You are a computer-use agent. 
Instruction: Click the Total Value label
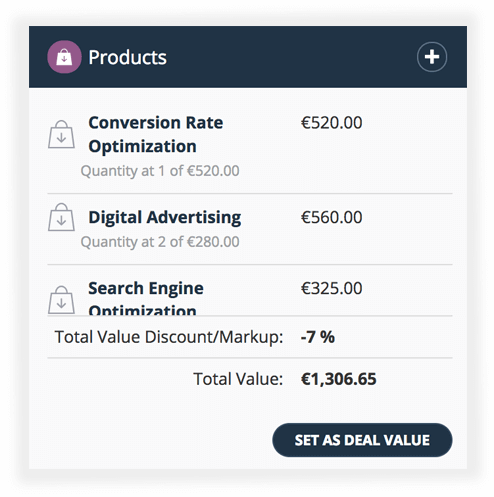tap(238, 379)
